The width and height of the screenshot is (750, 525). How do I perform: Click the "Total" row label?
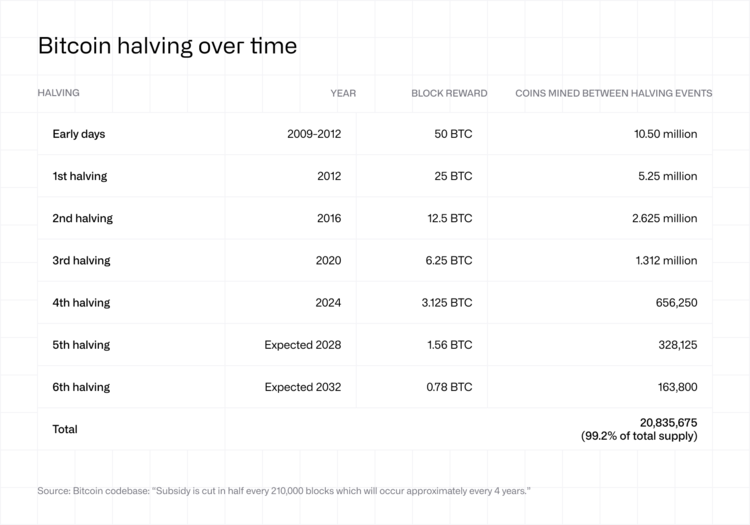[65, 429]
